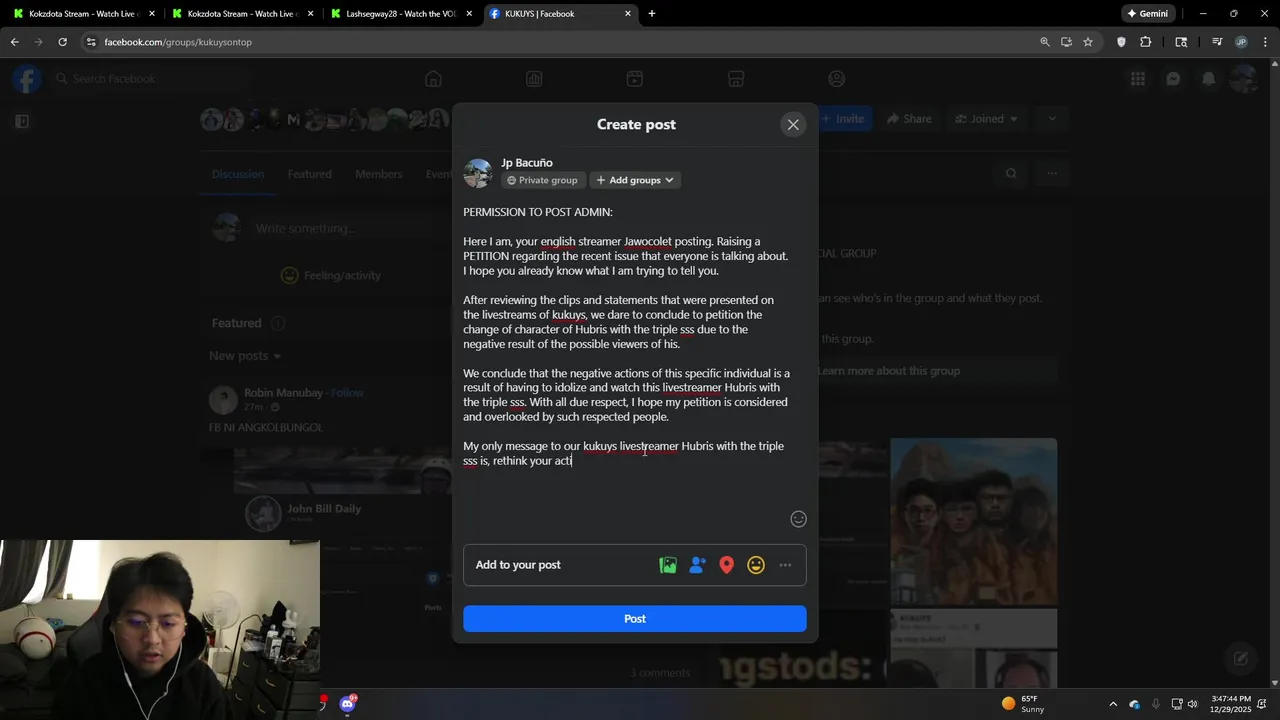Click the Private group audience button
1280x720 pixels.
click(542, 180)
